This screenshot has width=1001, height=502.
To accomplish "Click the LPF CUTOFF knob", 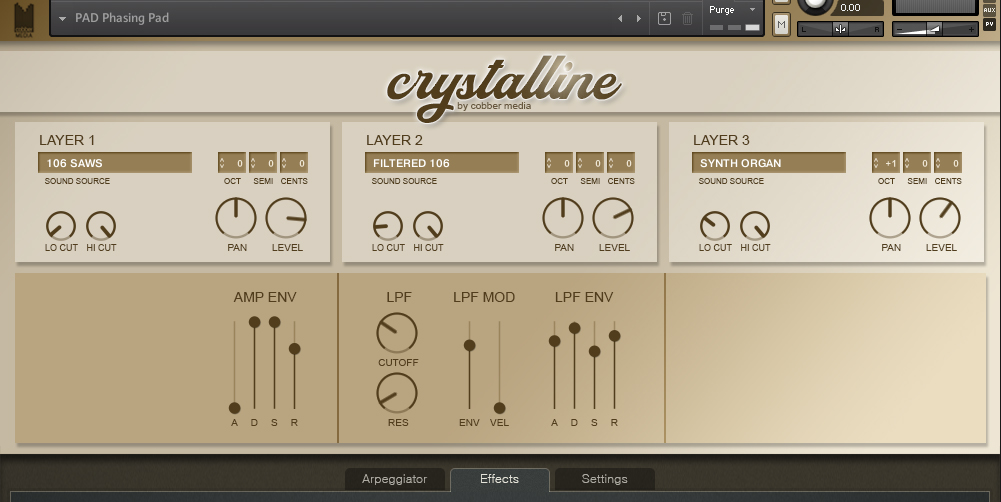I will pyautogui.click(x=397, y=333).
